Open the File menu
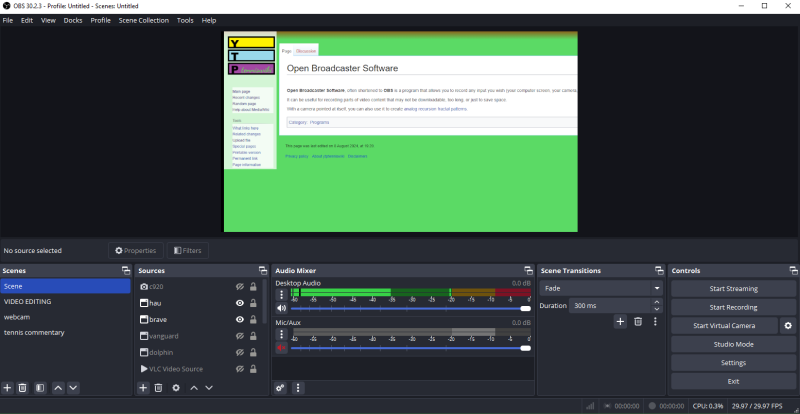 pos(8,20)
